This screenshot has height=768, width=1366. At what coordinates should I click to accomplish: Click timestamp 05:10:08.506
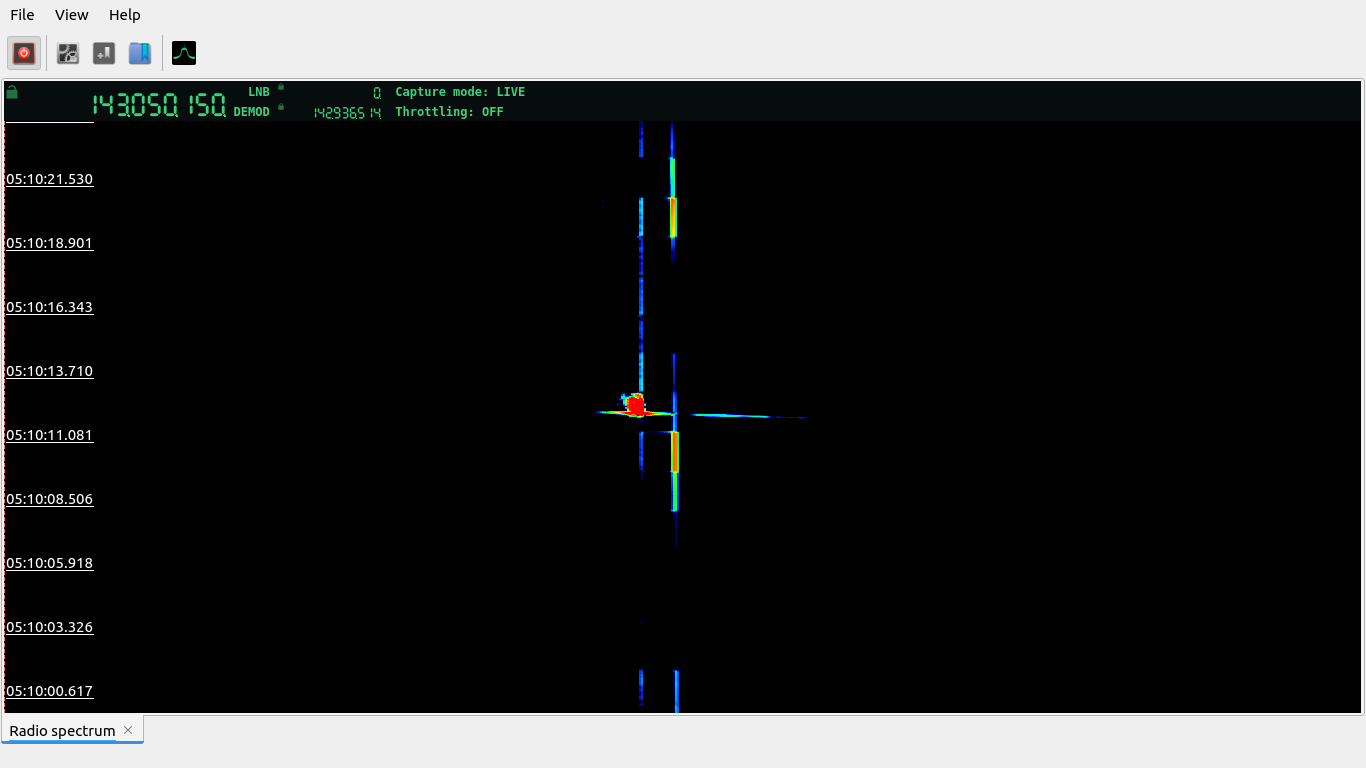tap(49, 499)
